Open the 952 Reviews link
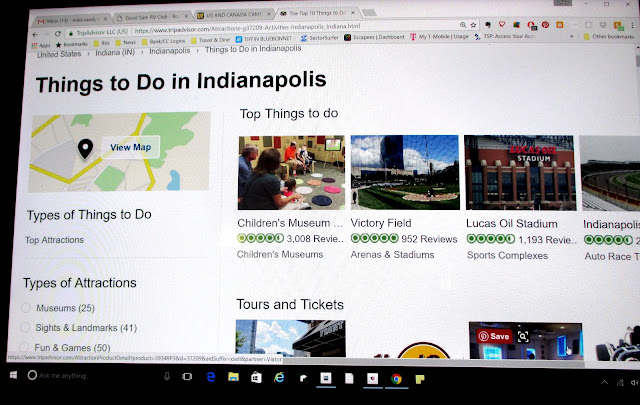Viewport: 640px width, 405px height. point(429,239)
